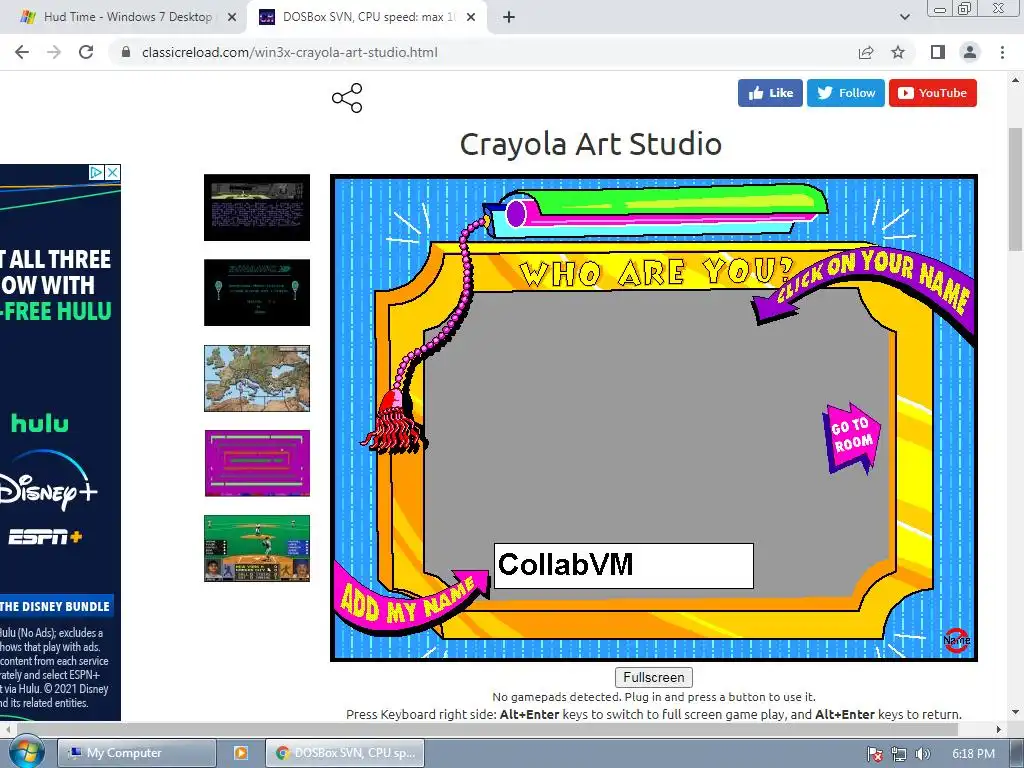Minimize the Chrome browser window

[940, 9]
